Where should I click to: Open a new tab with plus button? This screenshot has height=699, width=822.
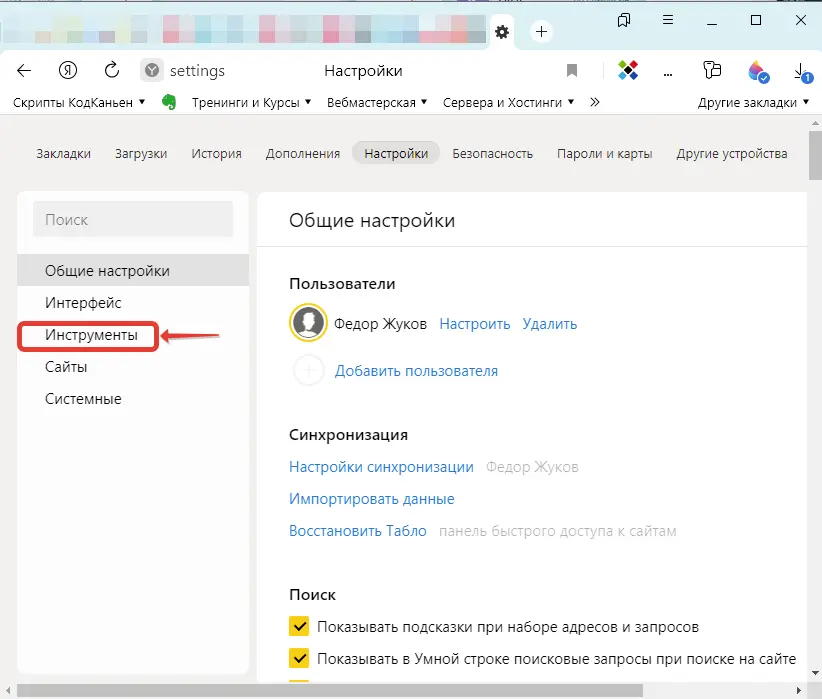(x=541, y=32)
